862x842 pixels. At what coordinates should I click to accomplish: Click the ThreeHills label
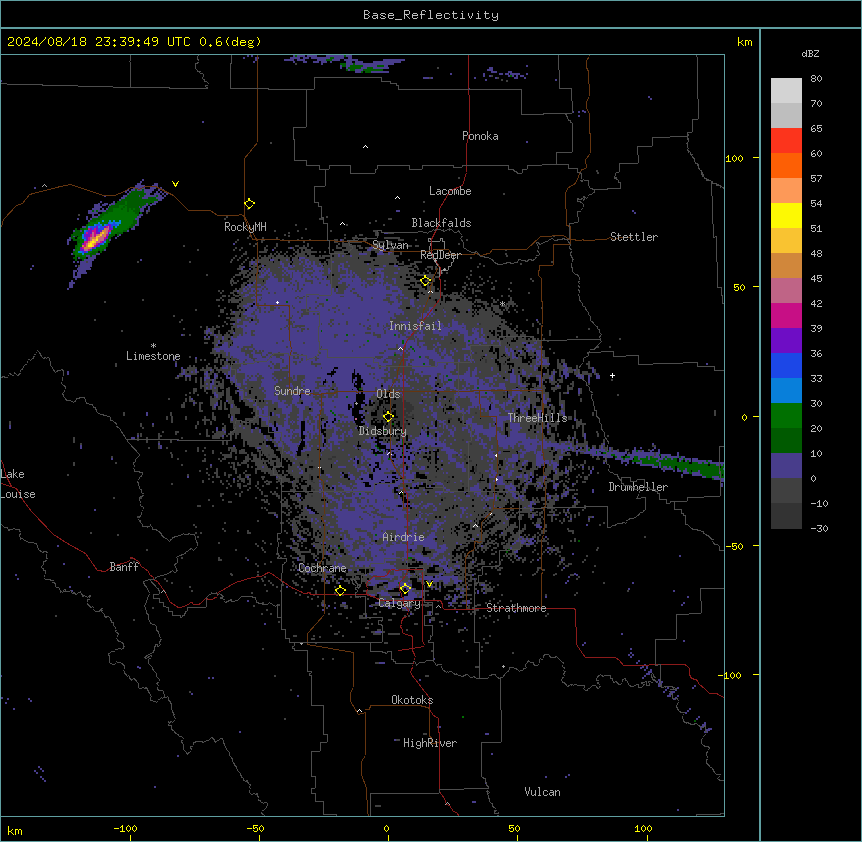[537, 418]
